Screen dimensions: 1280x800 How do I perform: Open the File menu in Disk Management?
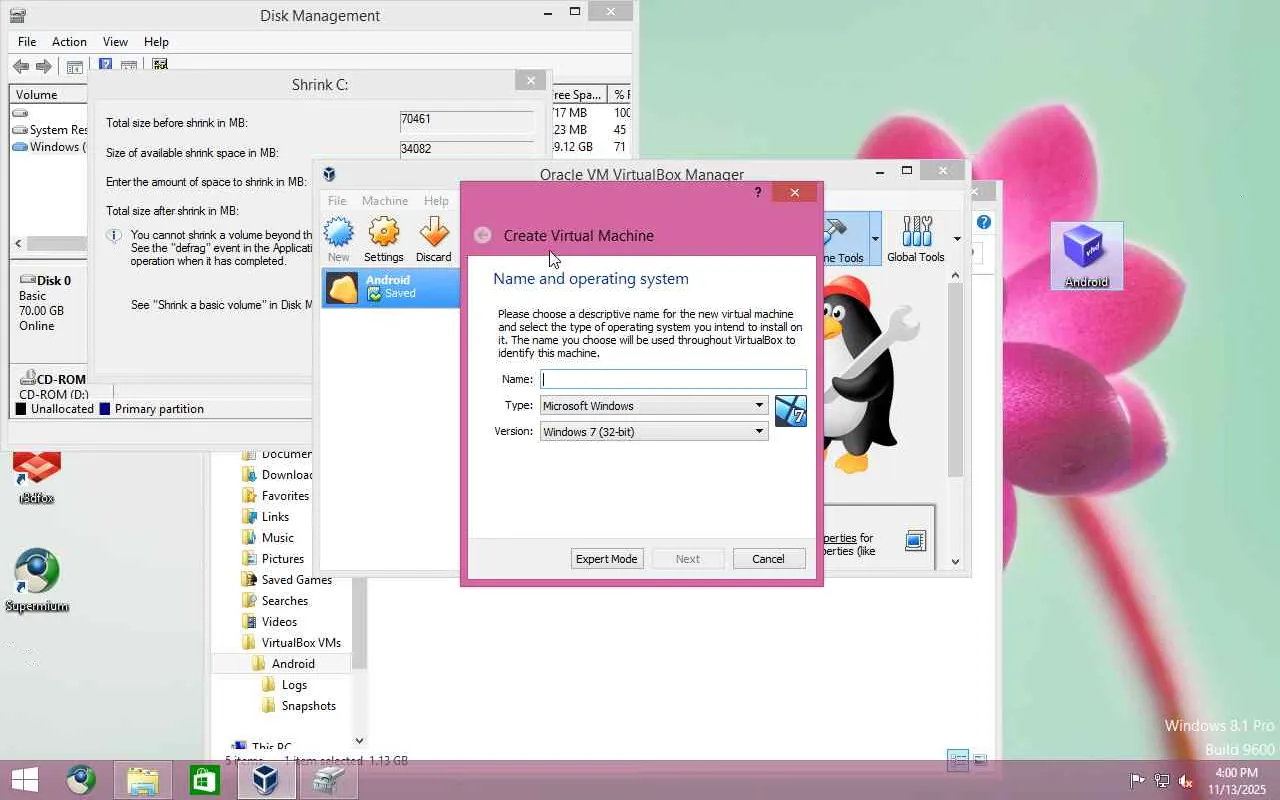coord(27,42)
